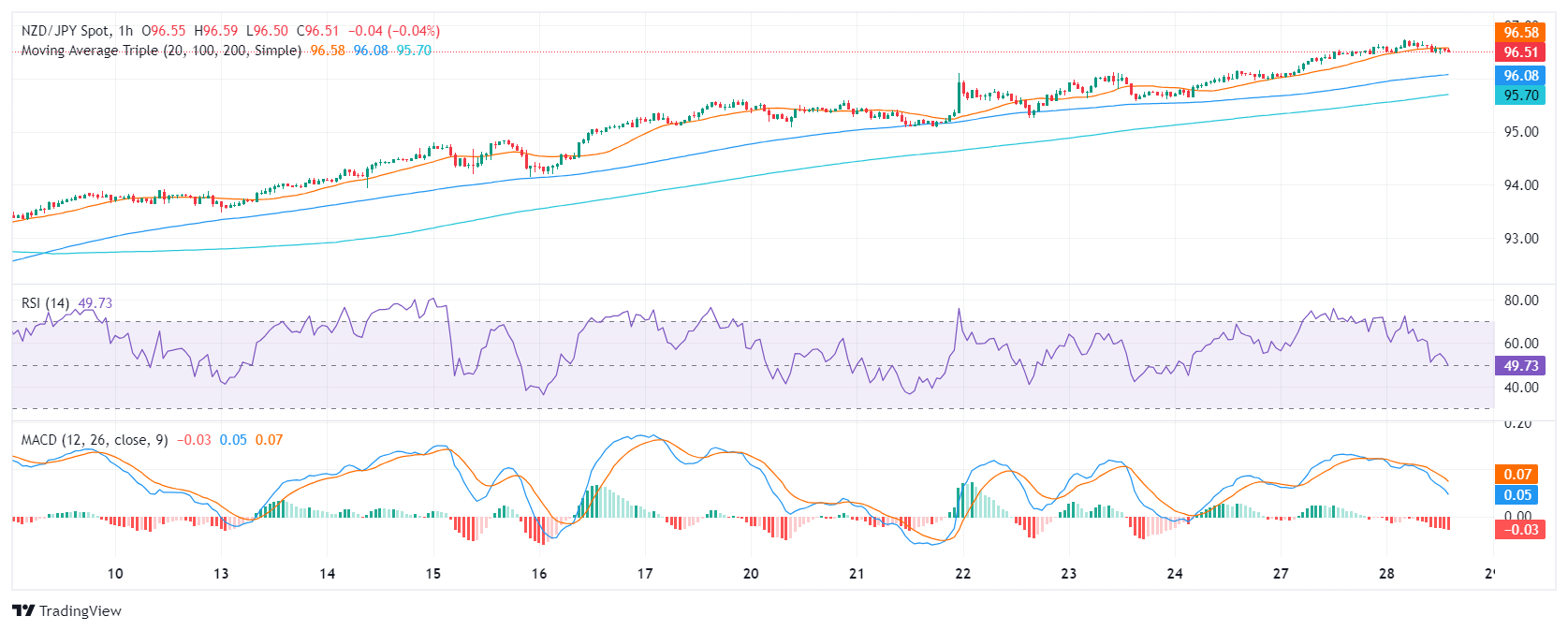The height and width of the screenshot is (631, 1568).
Task: Click the orange 0.07 MACD signal tag
Action: click(x=1517, y=475)
